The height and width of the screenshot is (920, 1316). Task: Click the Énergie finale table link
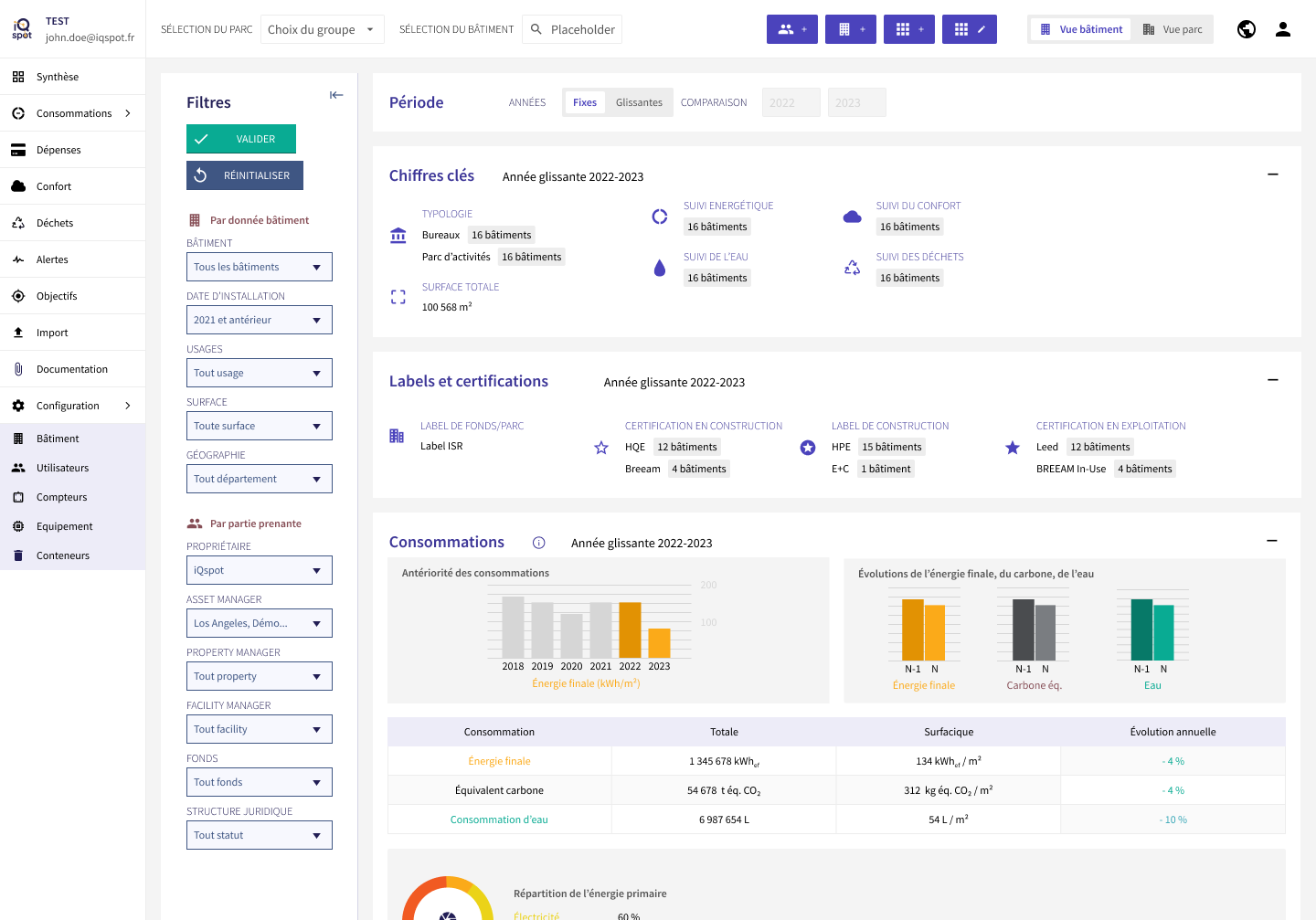click(499, 761)
